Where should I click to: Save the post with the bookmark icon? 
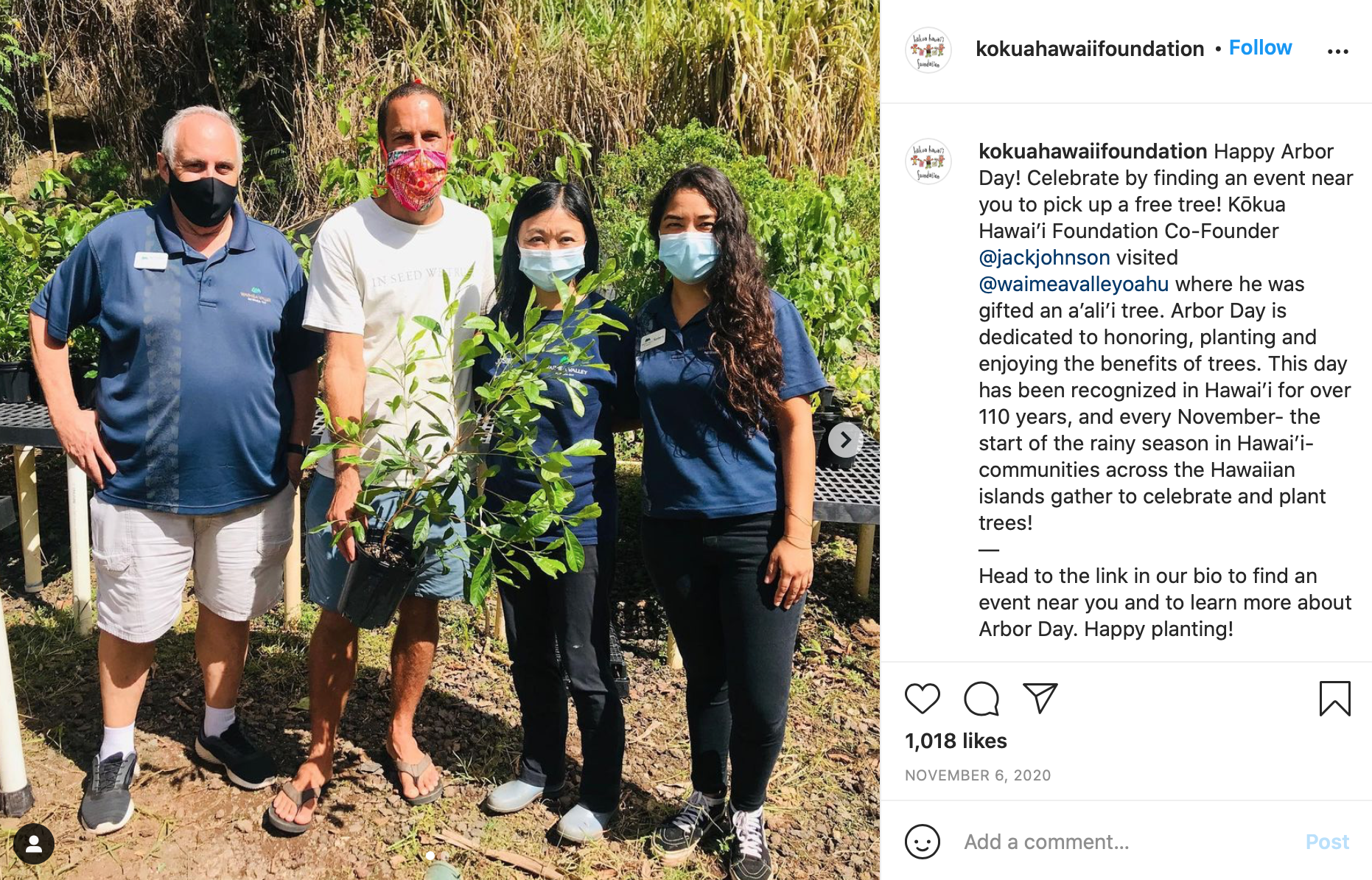pos(1334,698)
